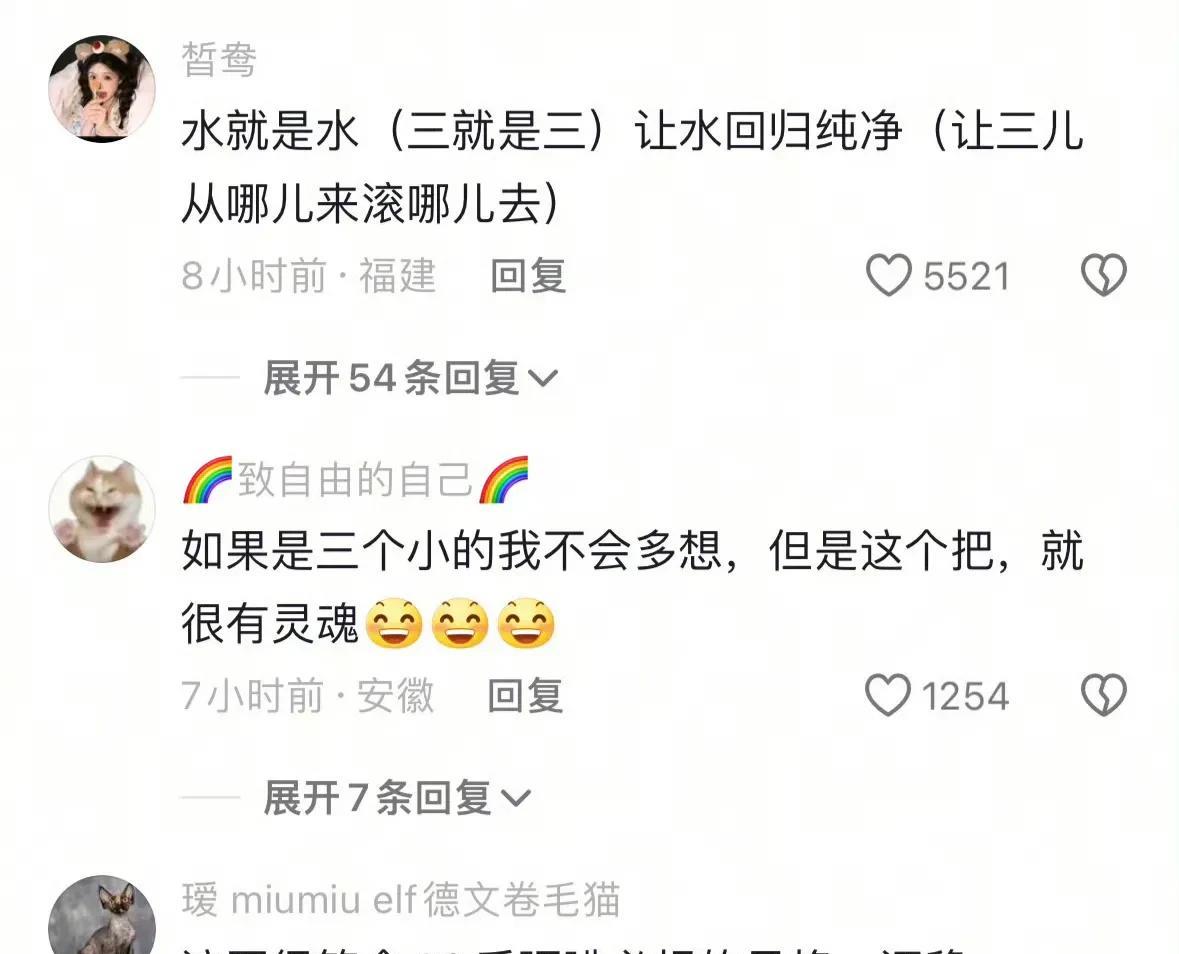This screenshot has height=954, width=1179.
Task: Open 皙鸯's profile avatar
Action: (102, 88)
